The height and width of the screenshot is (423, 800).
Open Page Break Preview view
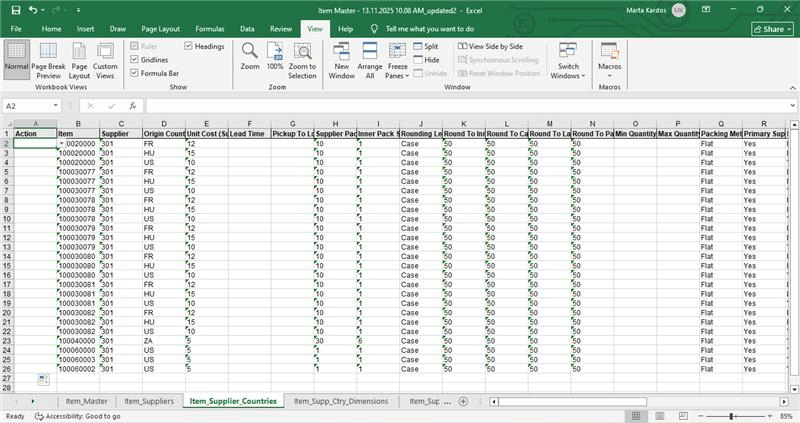(x=48, y=61)
